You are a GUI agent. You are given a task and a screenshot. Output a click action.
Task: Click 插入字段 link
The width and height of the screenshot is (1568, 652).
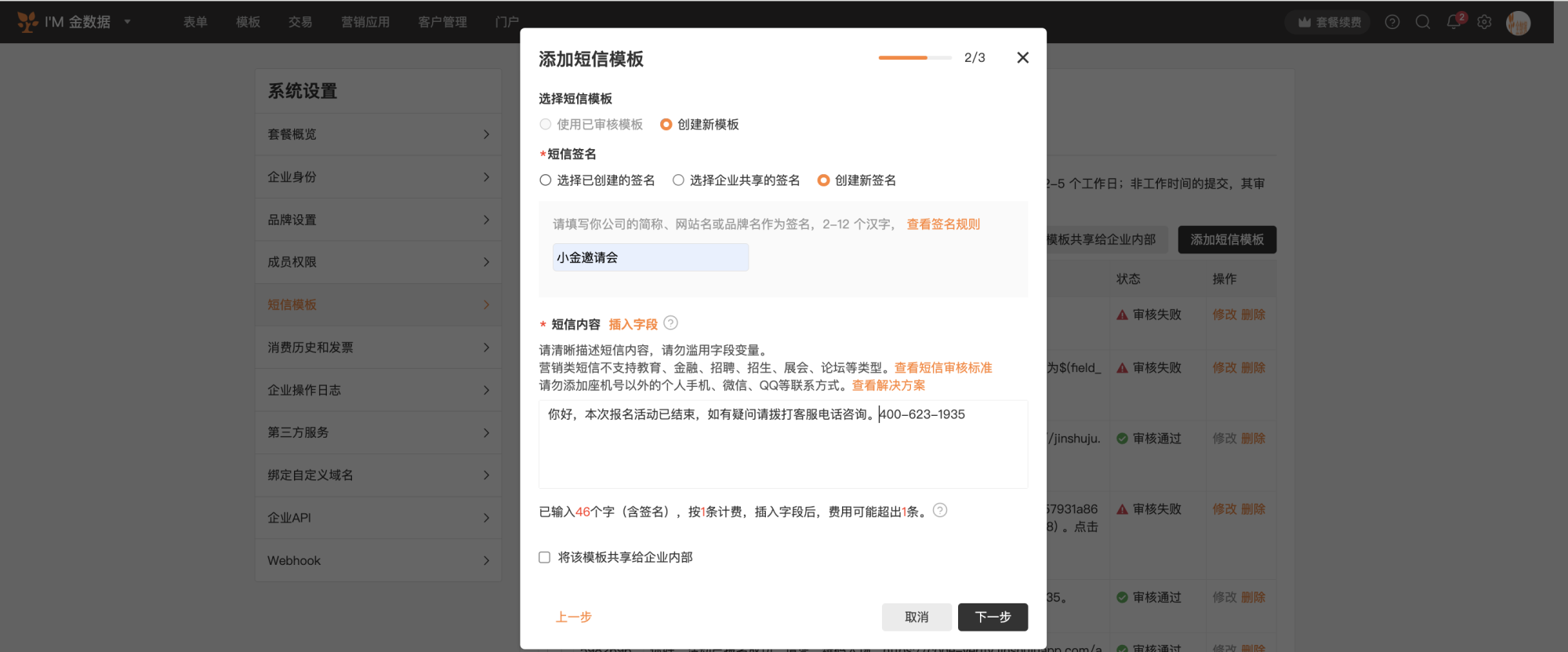[x=633, y=324]
